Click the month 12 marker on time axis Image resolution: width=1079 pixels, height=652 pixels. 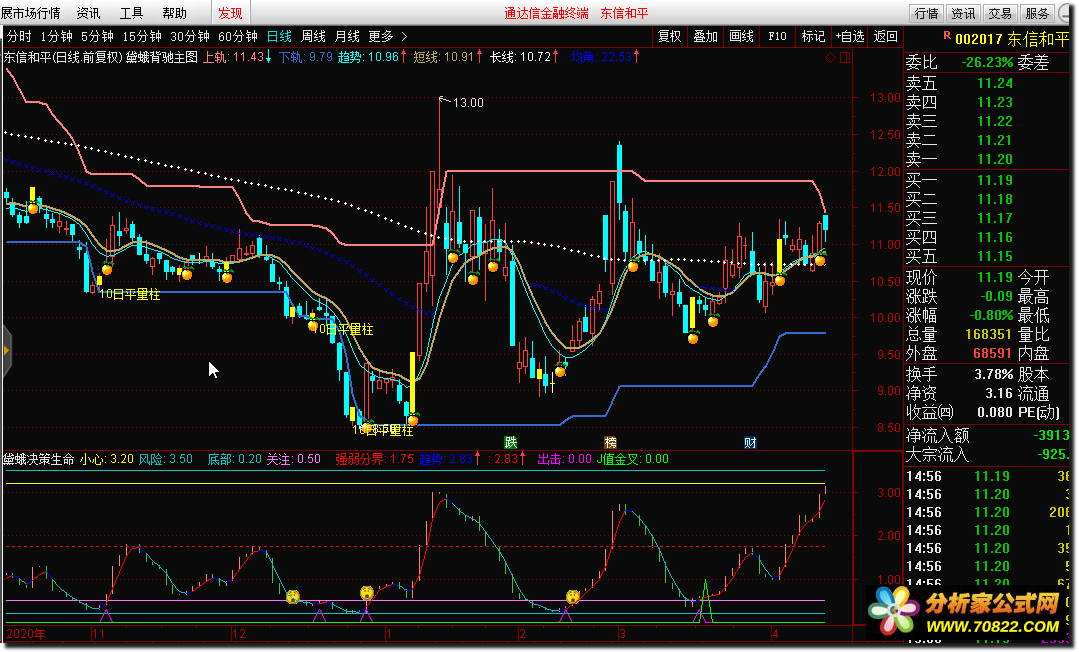[x=239, y=633]
